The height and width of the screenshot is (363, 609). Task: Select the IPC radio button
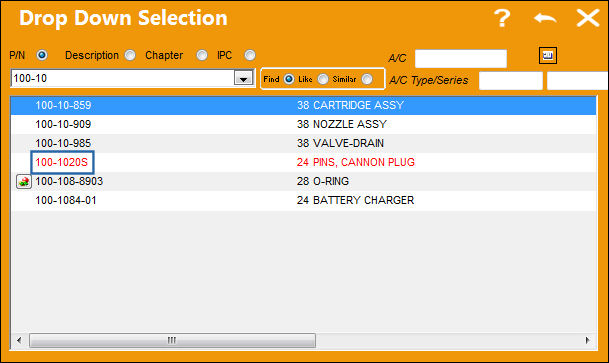click(x=250, y=55)
